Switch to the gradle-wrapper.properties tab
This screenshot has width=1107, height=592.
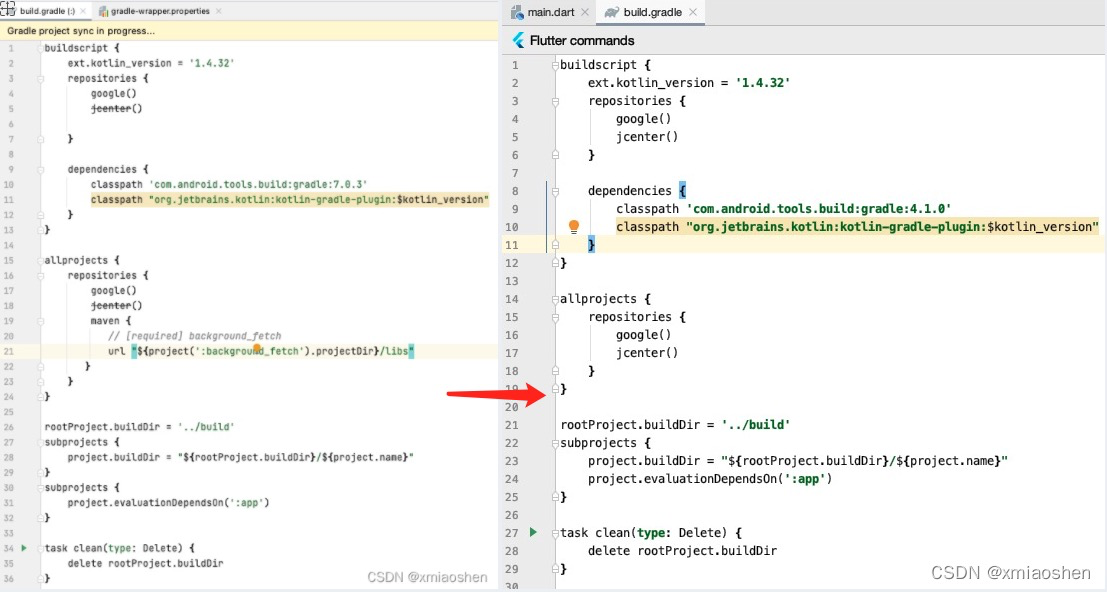[x=160, y=13]
